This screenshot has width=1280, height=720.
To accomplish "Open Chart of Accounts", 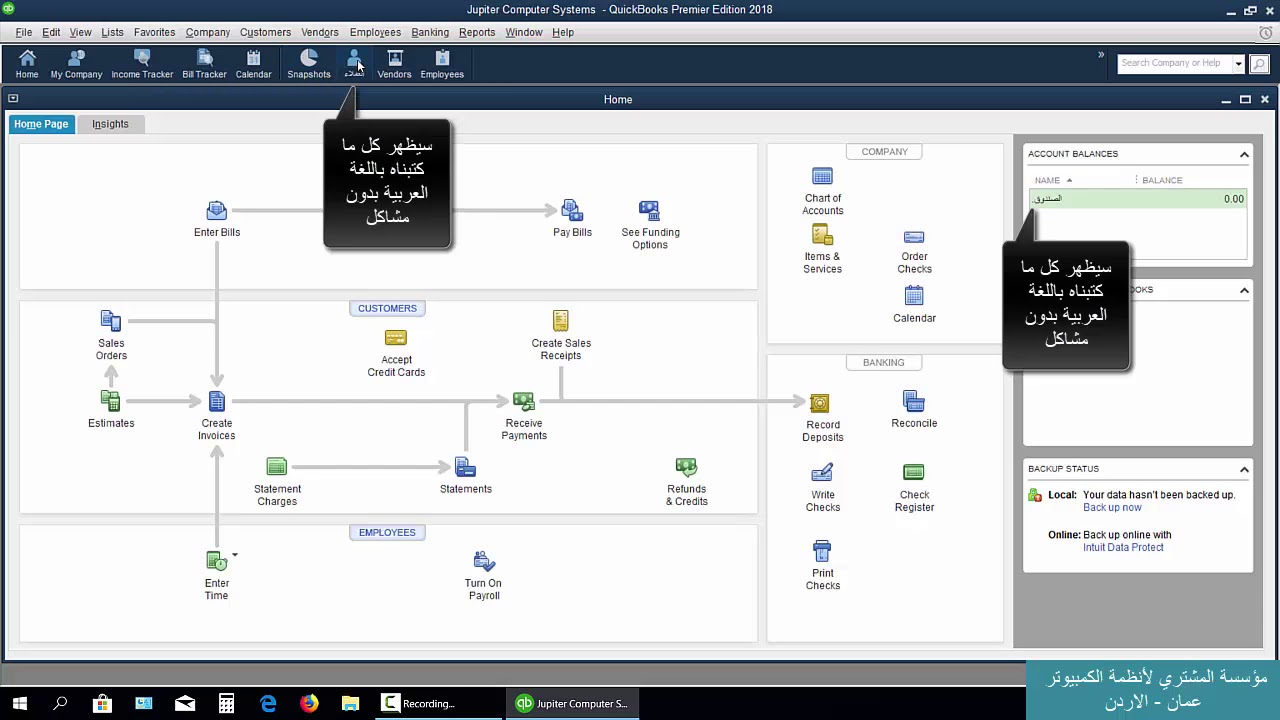I will pos(823,191).
